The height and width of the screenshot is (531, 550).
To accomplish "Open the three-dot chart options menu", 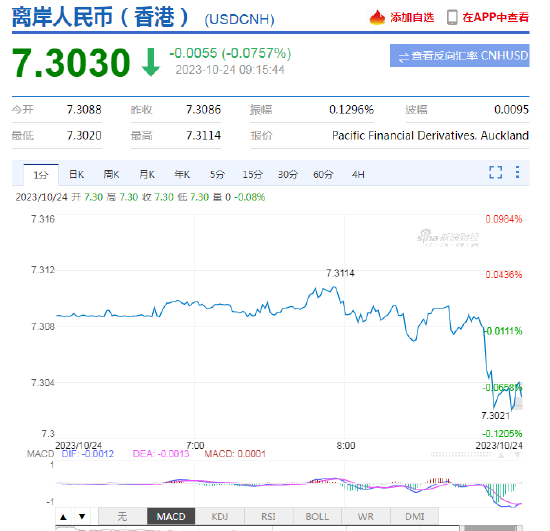I will pyautogui.click(x=517, y=172).
